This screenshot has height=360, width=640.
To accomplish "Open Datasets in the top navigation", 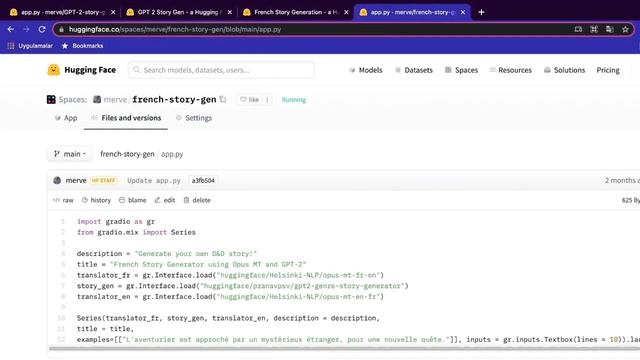I will click(414, 70).
